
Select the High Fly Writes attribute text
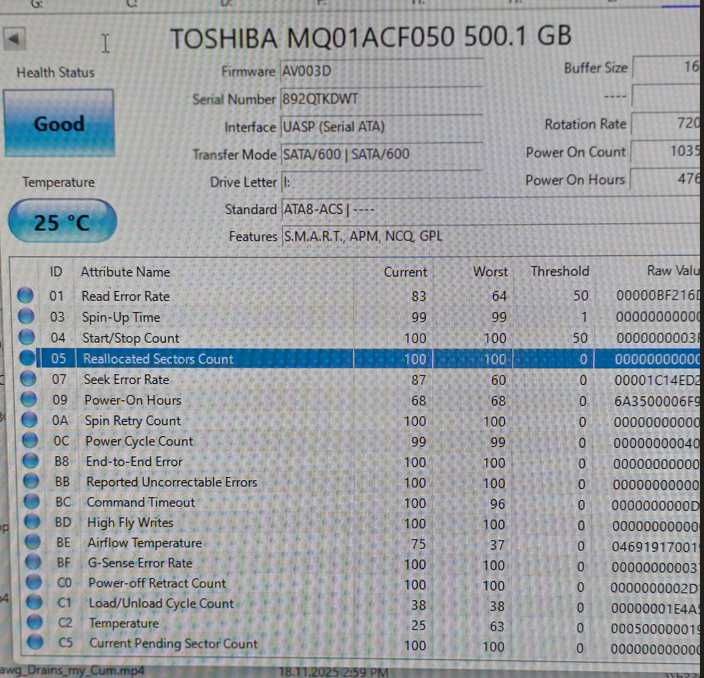coord(130,523)
